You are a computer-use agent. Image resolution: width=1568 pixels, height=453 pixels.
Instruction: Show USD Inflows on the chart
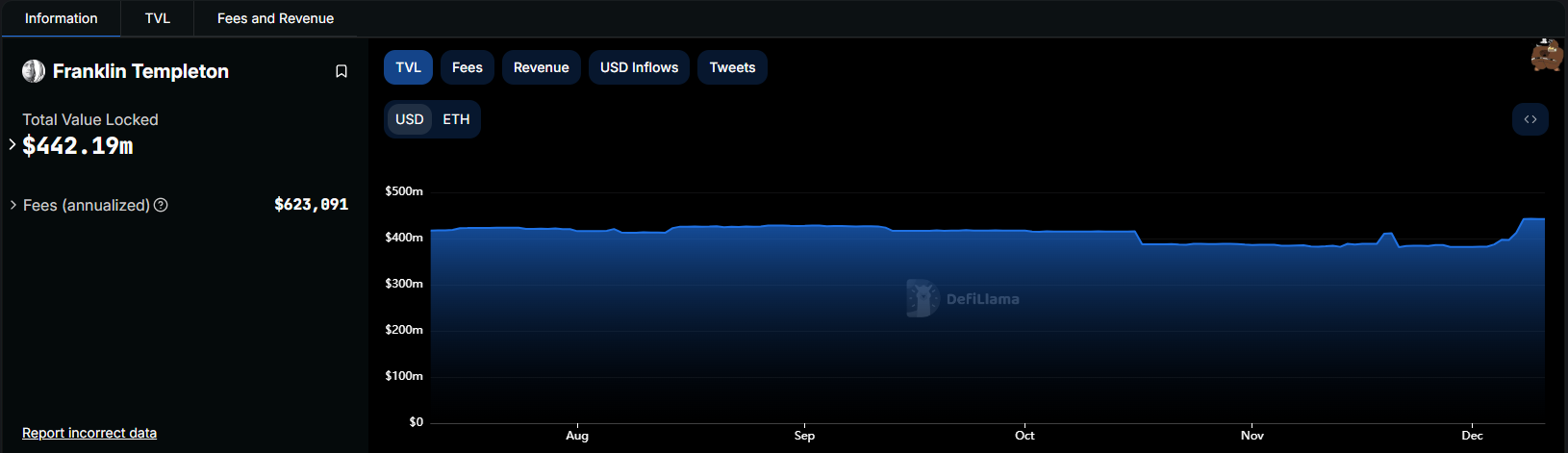(639, 67)
